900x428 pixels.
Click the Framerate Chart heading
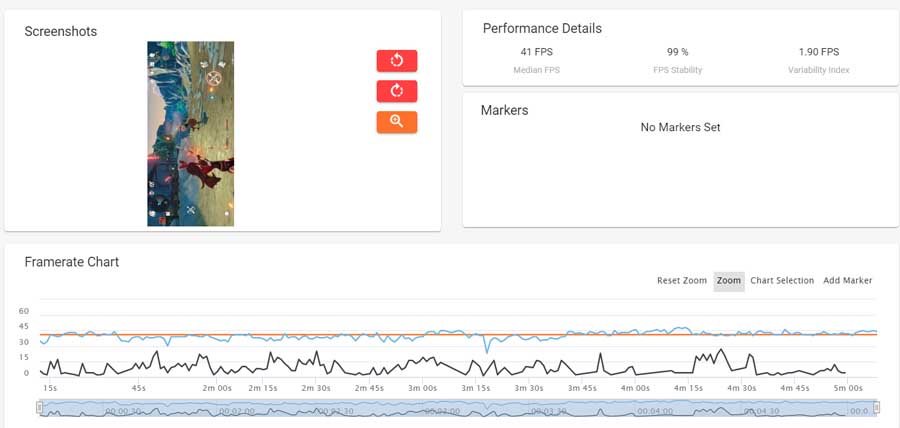tap(72, 262)
